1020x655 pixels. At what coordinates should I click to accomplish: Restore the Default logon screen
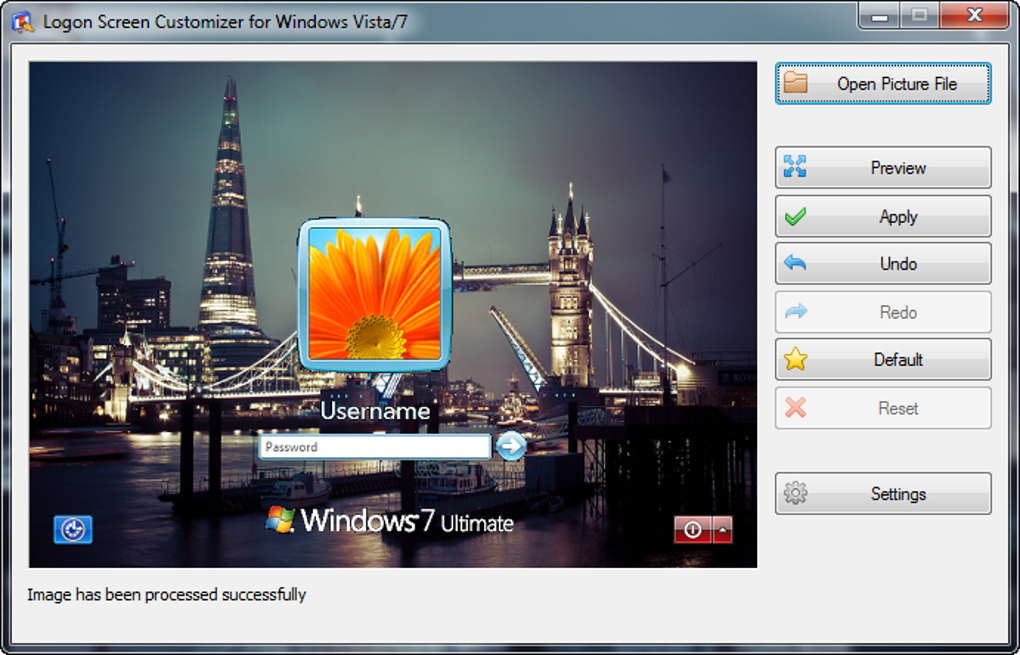click(883, 359)
